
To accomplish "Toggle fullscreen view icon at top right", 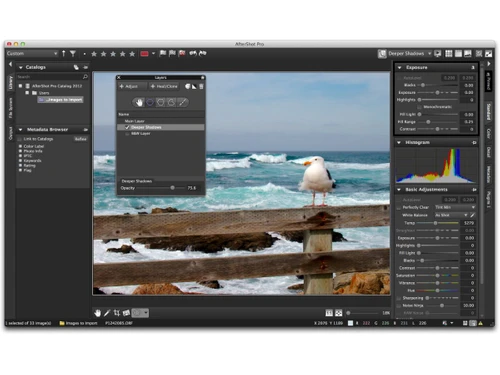I will click(489, 53).
